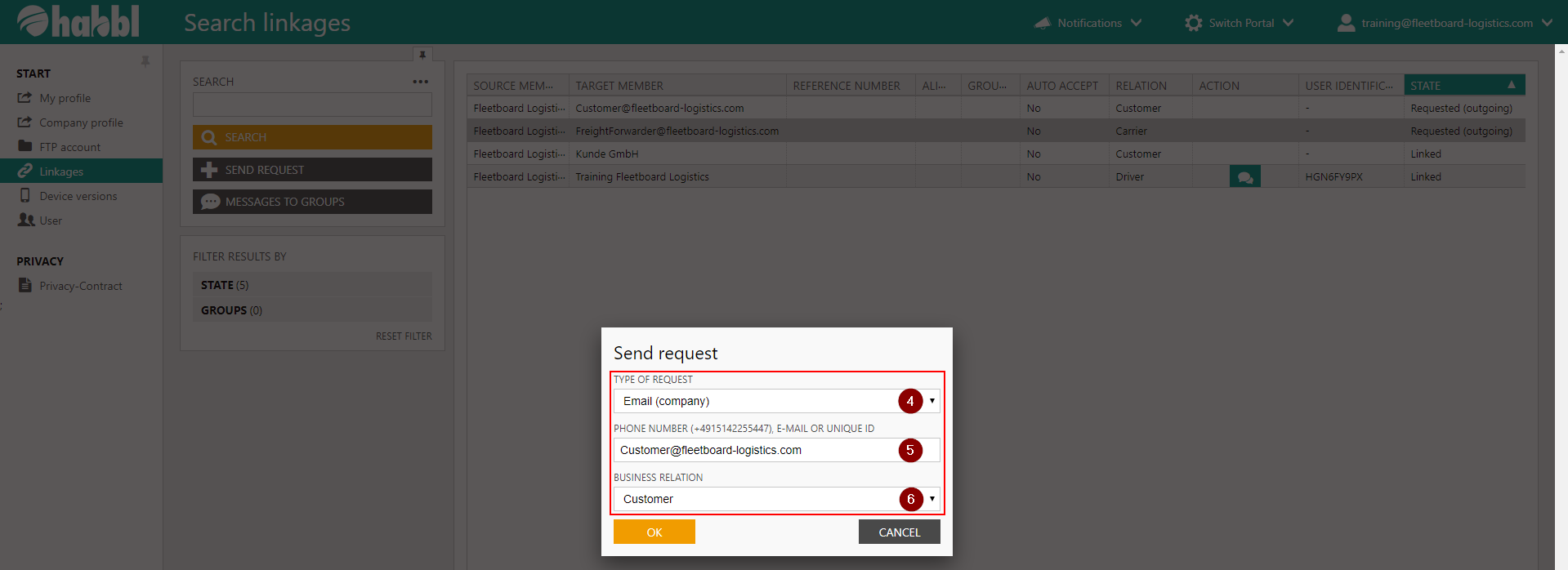The width and height of the screenshot is (1568, 570).
Task: Click the CANCEL button in dialog
Action: [x=899, y=532]
